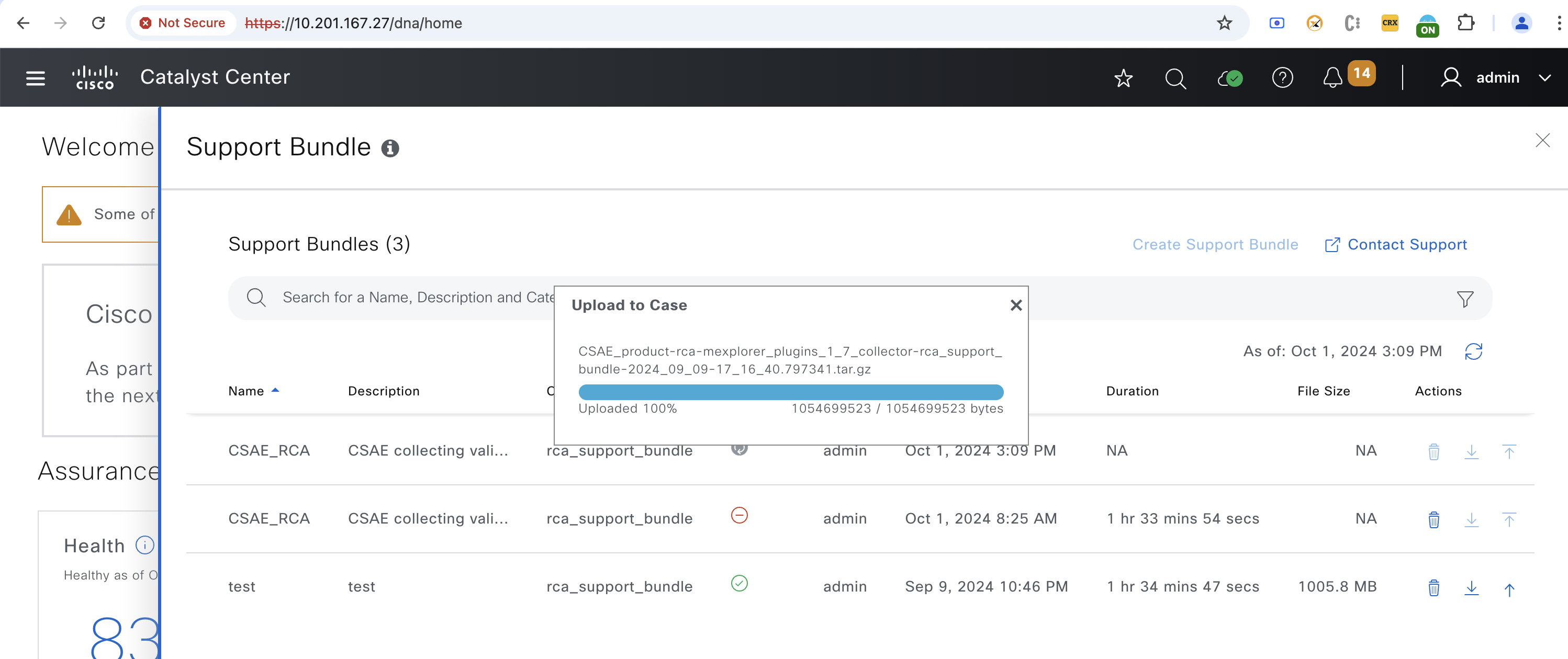The image size is (1568, 659).
Task: Open the help question mark menu
Action: pos(1282,78)
